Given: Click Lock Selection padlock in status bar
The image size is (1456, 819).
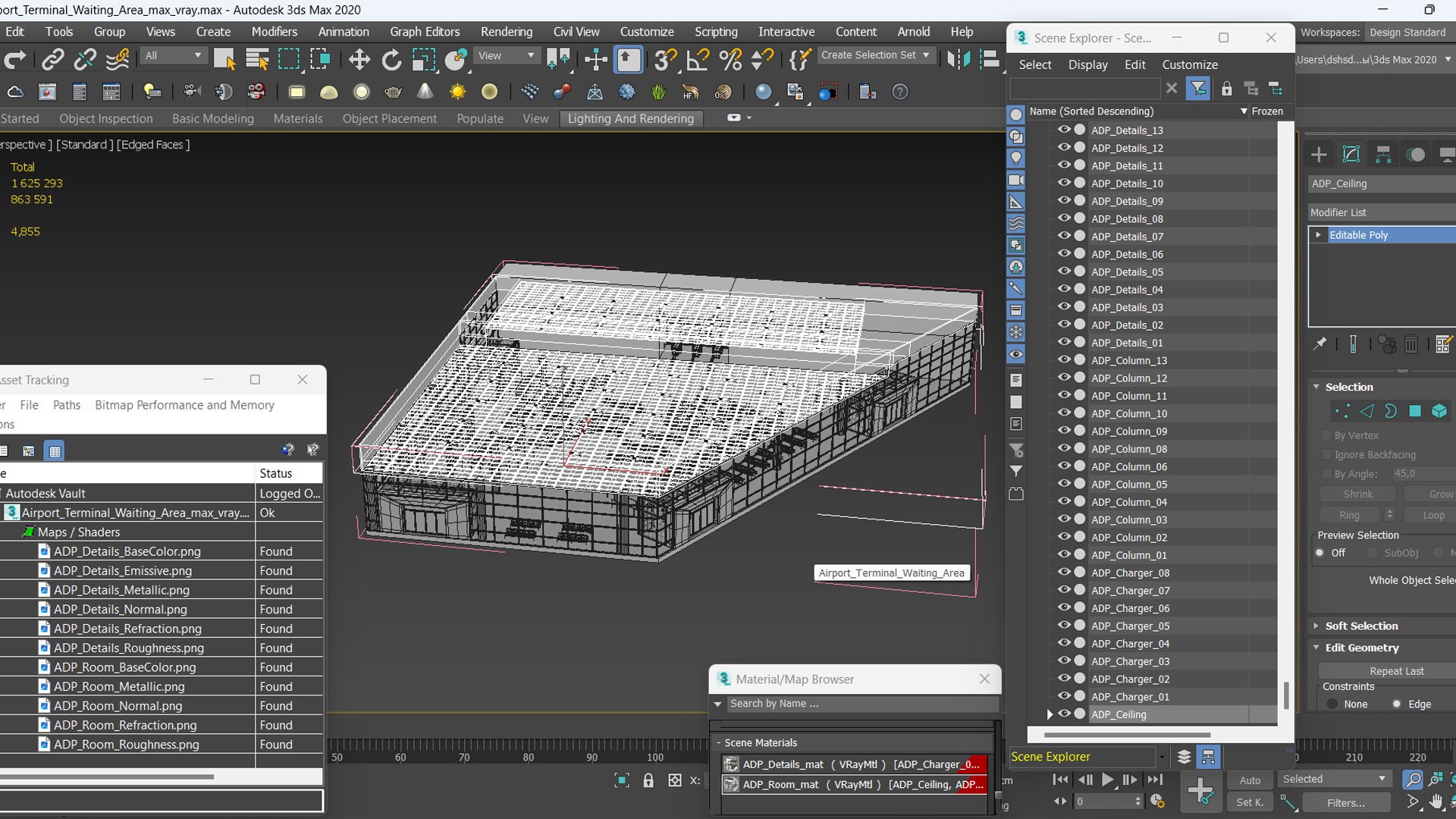Looking at the screenshot, I should pos(648,780).
